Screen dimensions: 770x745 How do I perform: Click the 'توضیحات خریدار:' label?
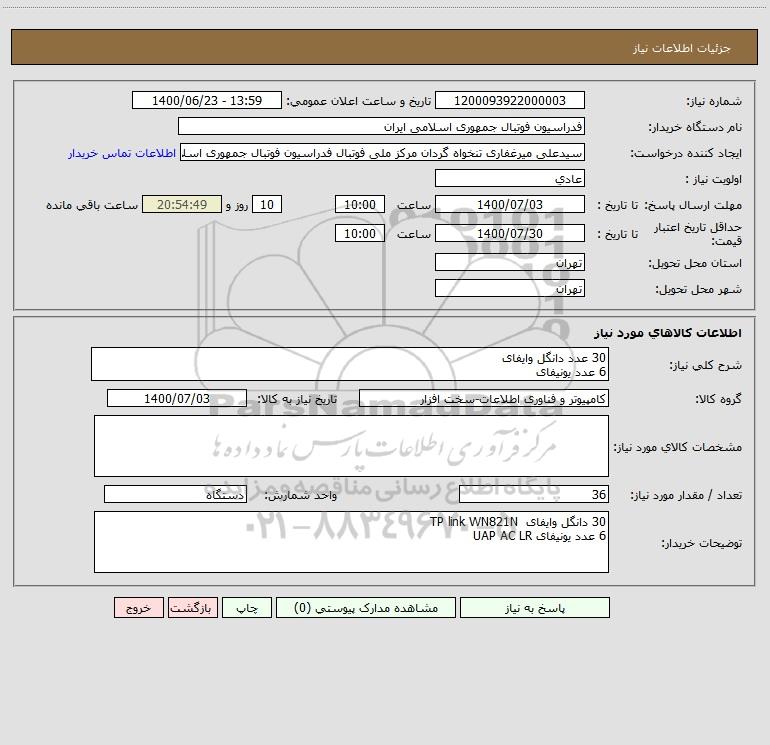click(702, 543)
